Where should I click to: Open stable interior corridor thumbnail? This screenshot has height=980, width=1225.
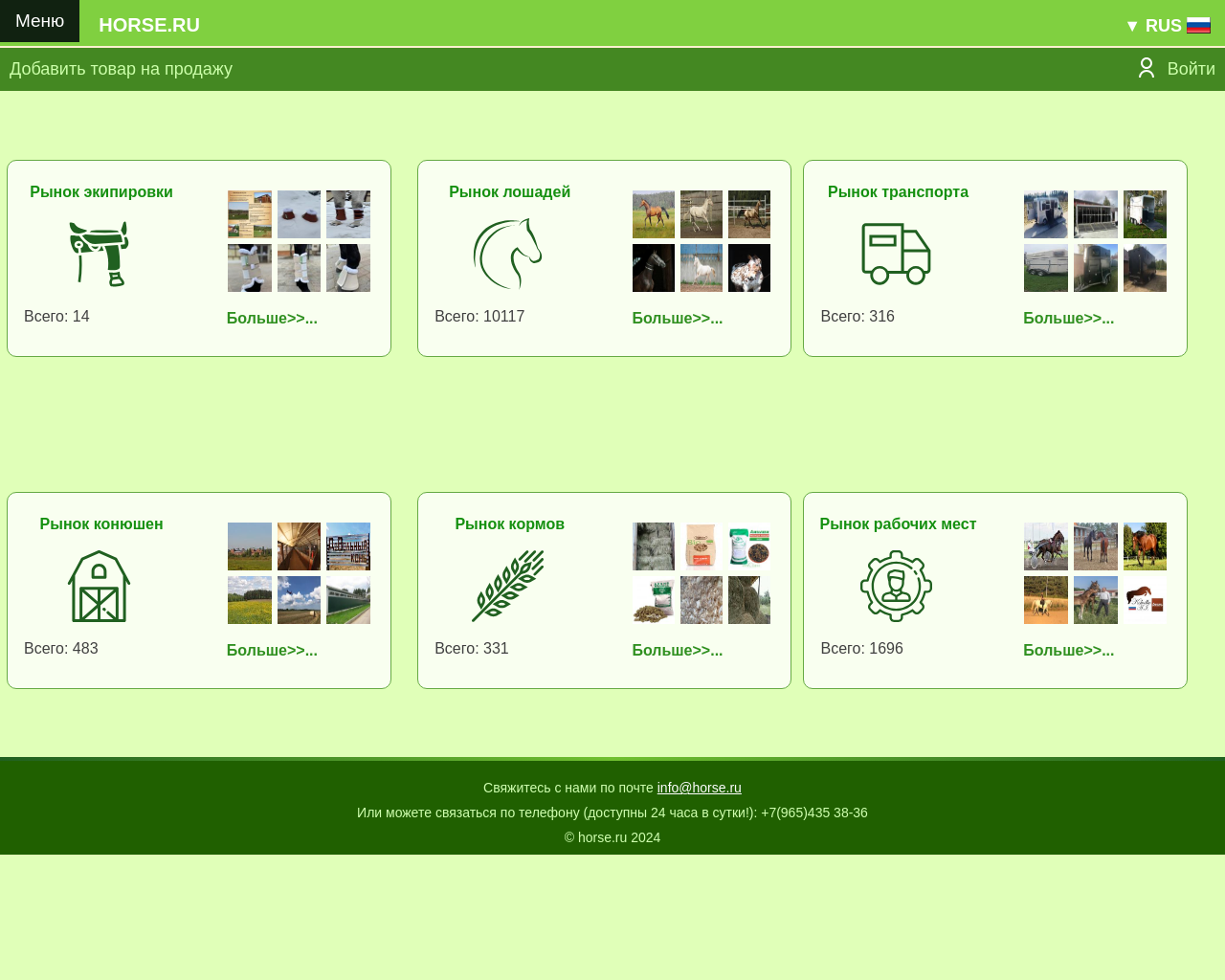(x=299, y=546)
